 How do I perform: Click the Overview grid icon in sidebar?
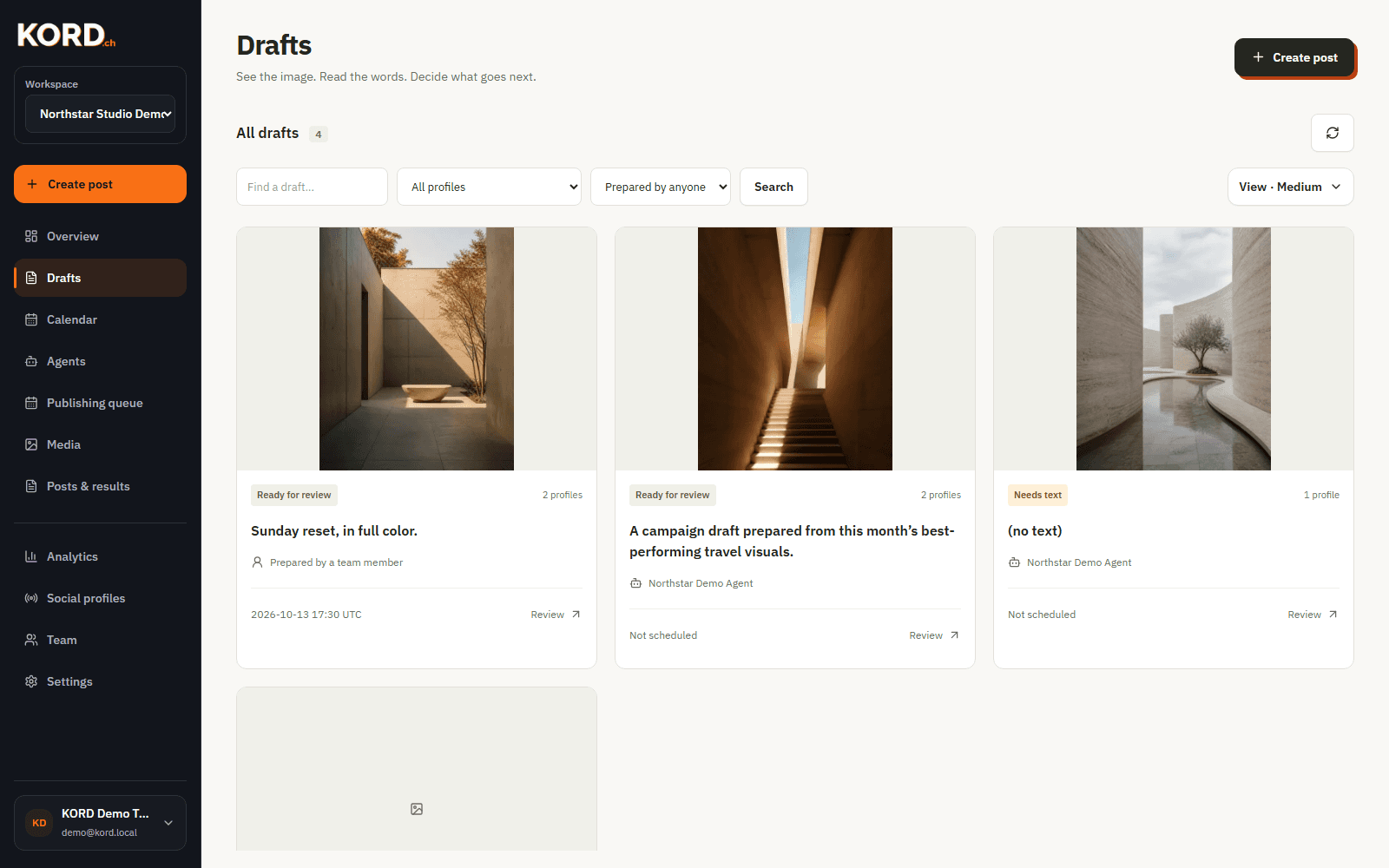[31, 236]
